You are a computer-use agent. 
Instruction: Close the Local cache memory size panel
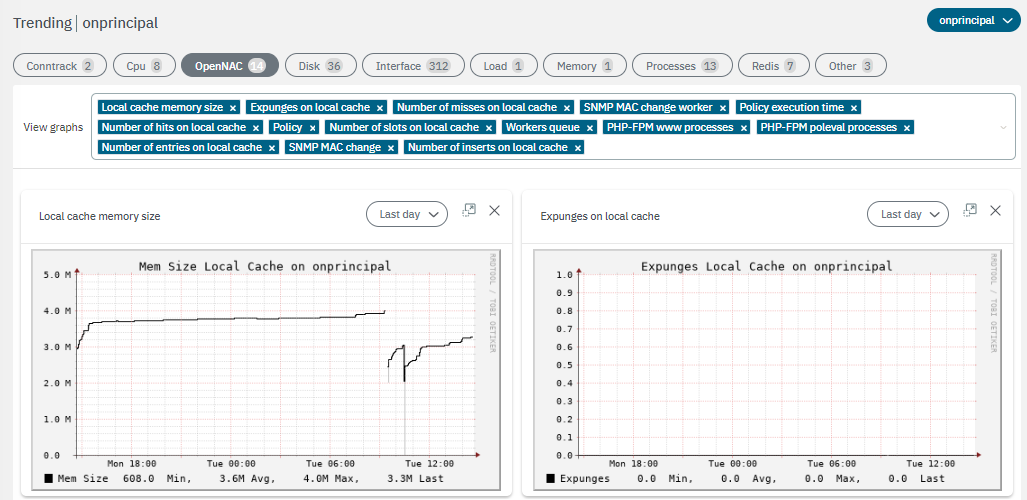(494, 210)
